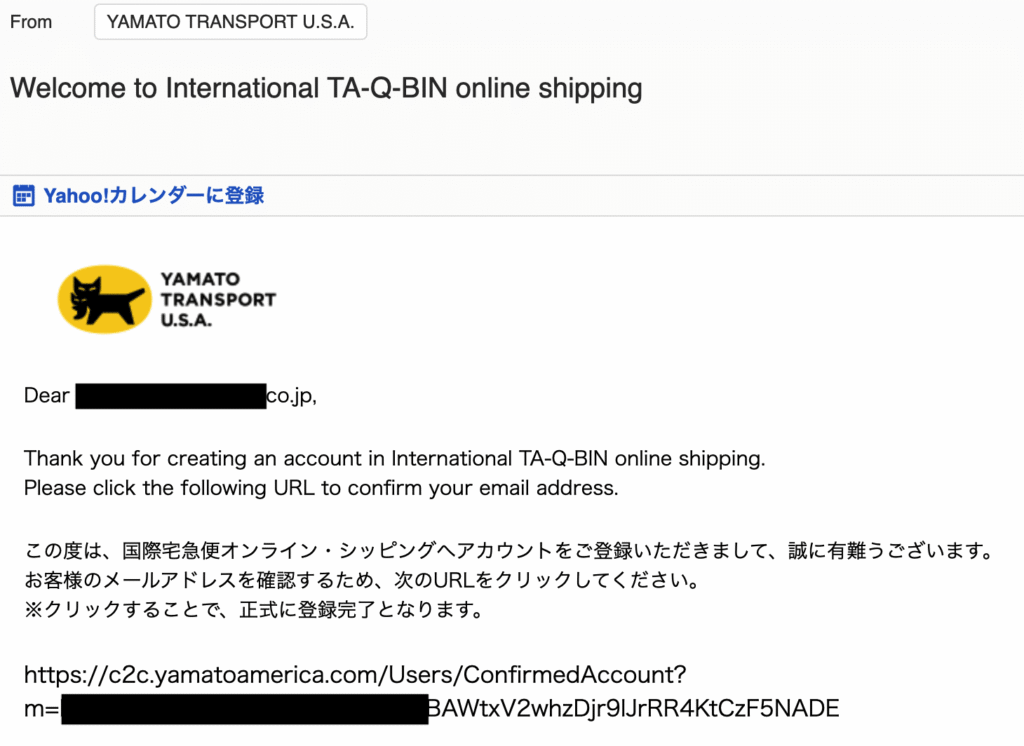Image resolution: width=1024 pixels, height=746 pixels.
Task: Click the Thank you for creating an account sentence
Action: pyautogui.click(x=394, y=459)
